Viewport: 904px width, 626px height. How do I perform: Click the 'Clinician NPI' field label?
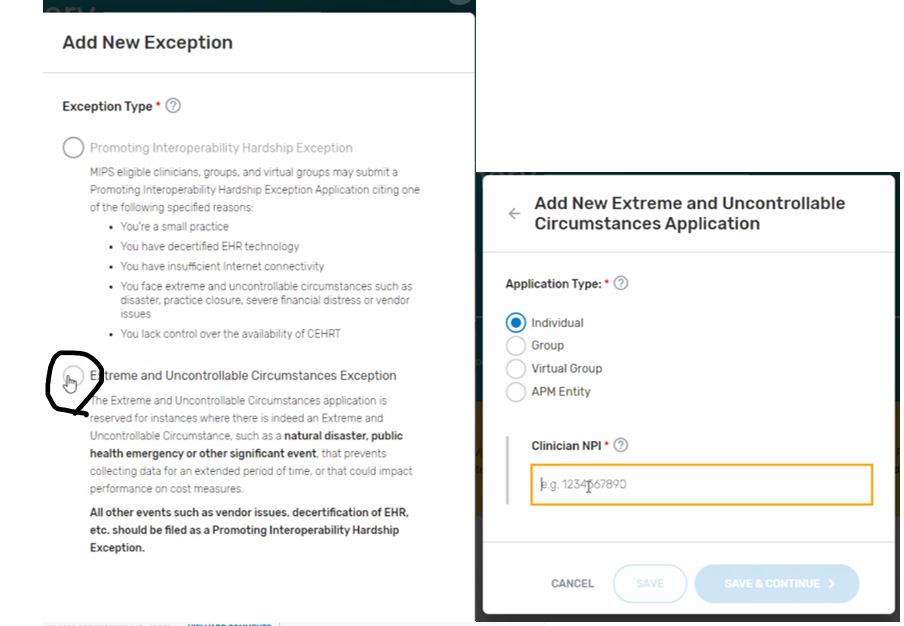[x=566, y=446]
